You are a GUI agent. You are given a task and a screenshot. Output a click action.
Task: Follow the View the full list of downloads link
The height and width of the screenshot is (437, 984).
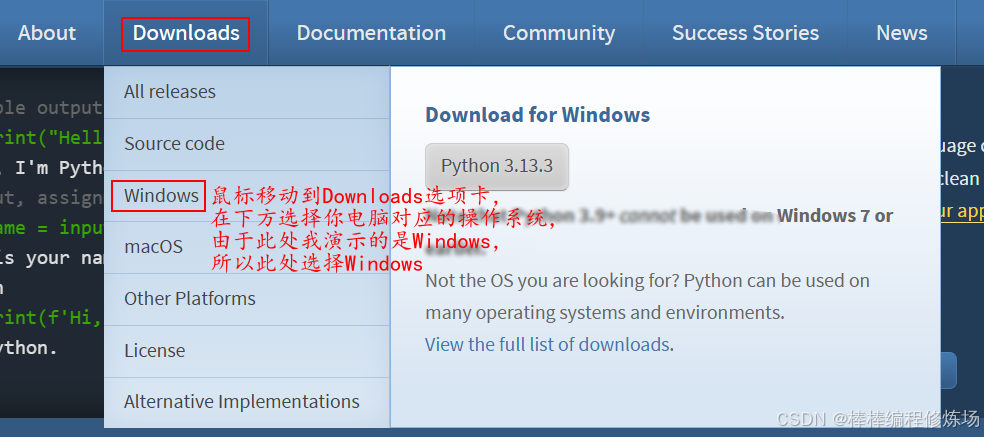point(547,345)
